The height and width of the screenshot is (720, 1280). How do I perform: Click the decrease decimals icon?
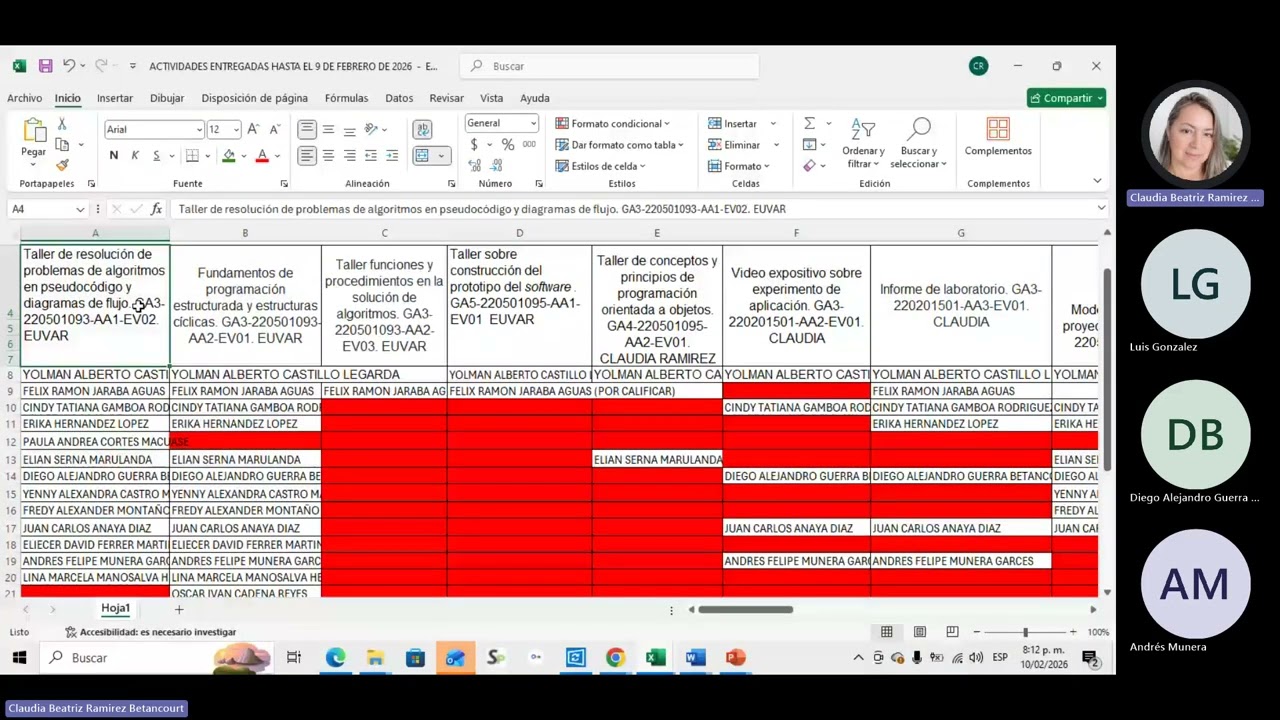[x=494, y=166]
